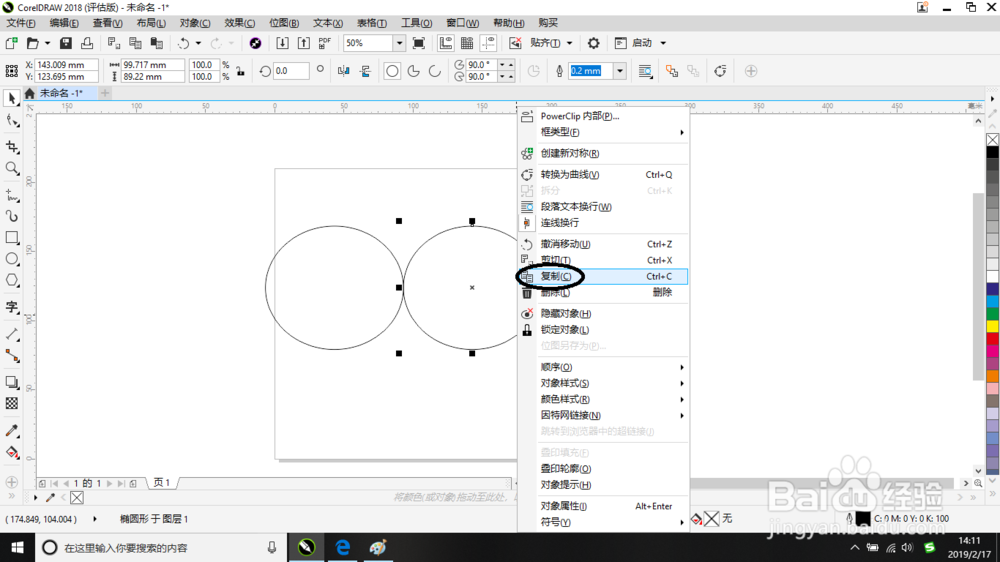Click the New document icon
Screen dimensions: 1000x562
11,43
